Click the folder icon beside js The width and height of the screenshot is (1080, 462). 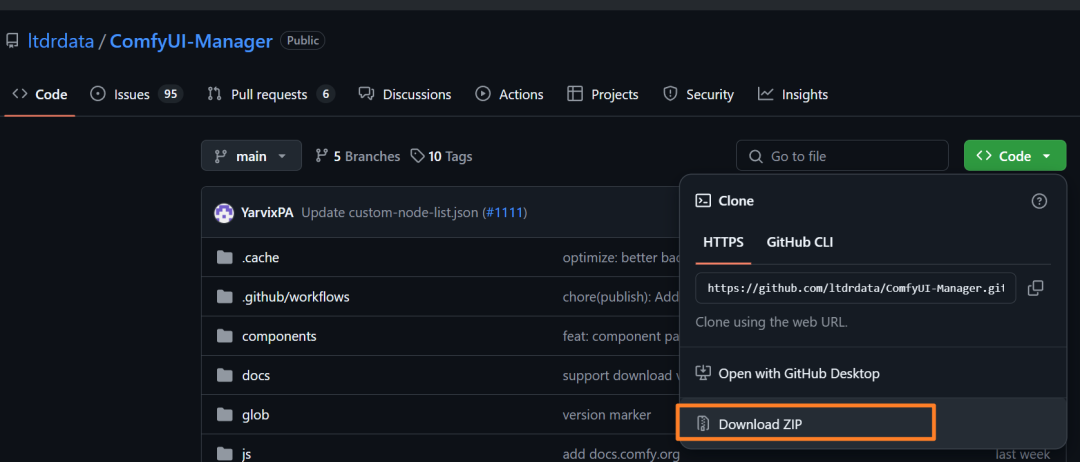(x=225, y=454)
